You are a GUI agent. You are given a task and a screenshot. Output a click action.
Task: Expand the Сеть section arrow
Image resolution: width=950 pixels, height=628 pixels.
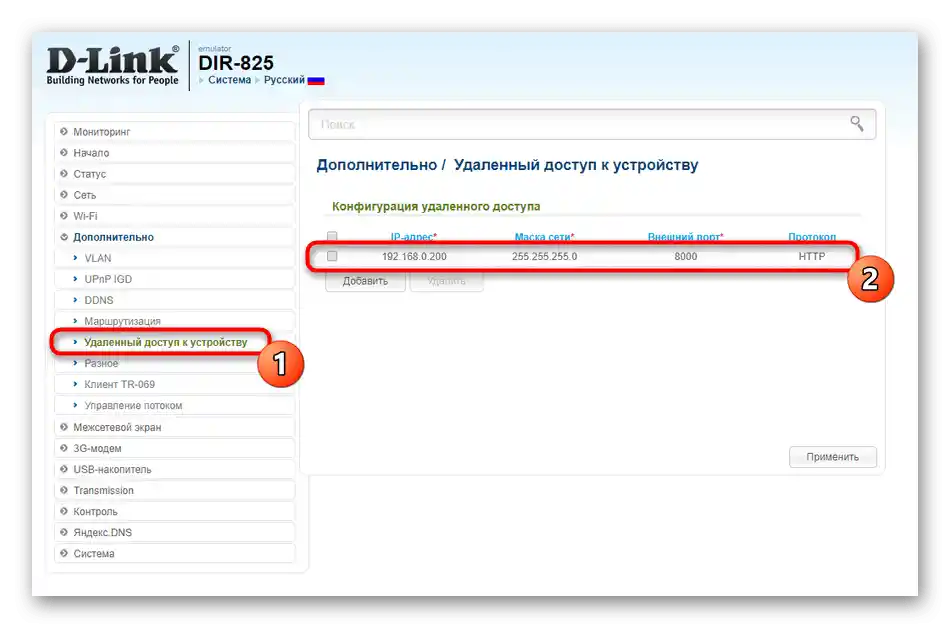(x=64, y=195)
